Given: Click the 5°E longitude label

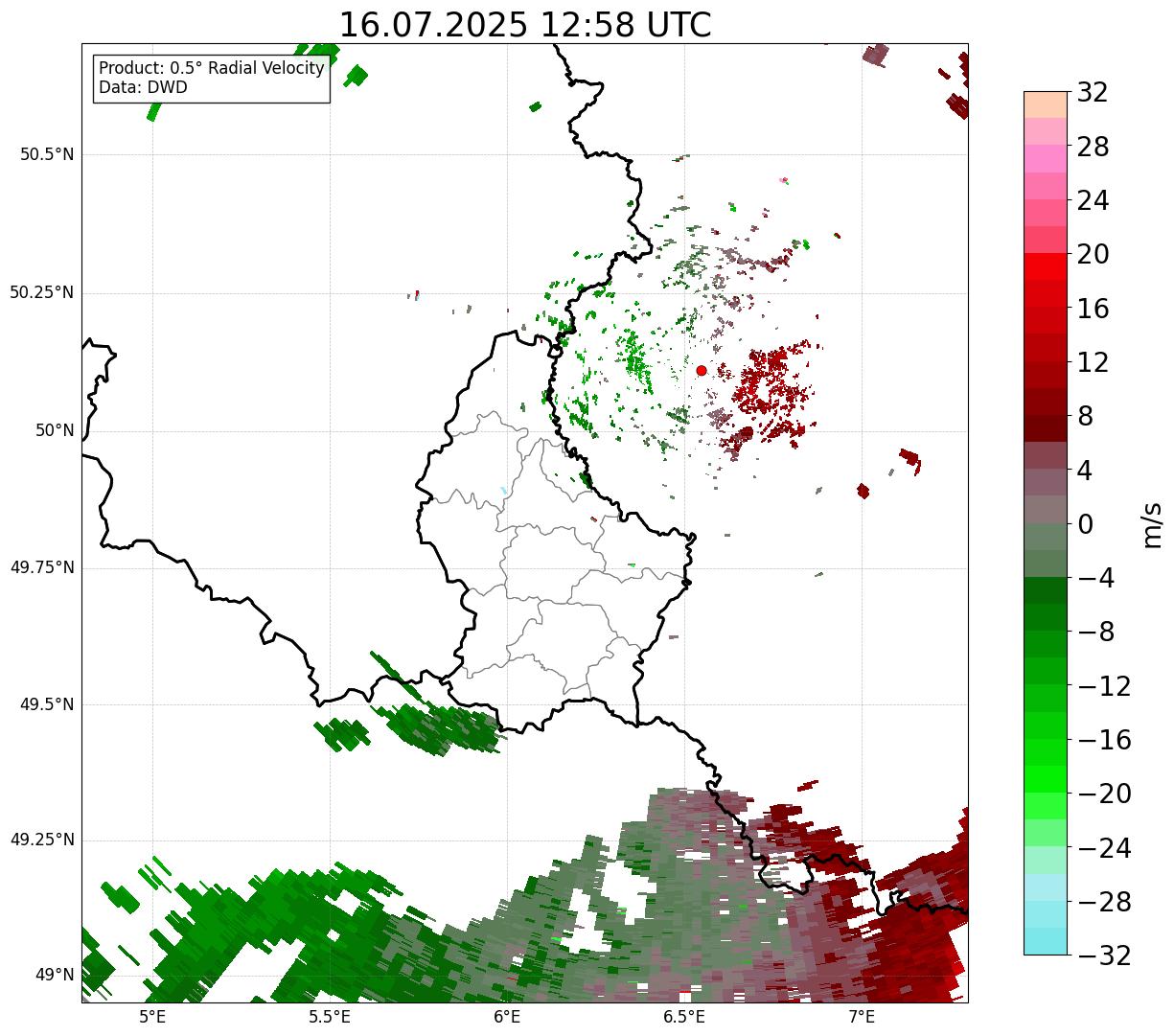Looking at the screenshot, I should tap(153, 1017).
